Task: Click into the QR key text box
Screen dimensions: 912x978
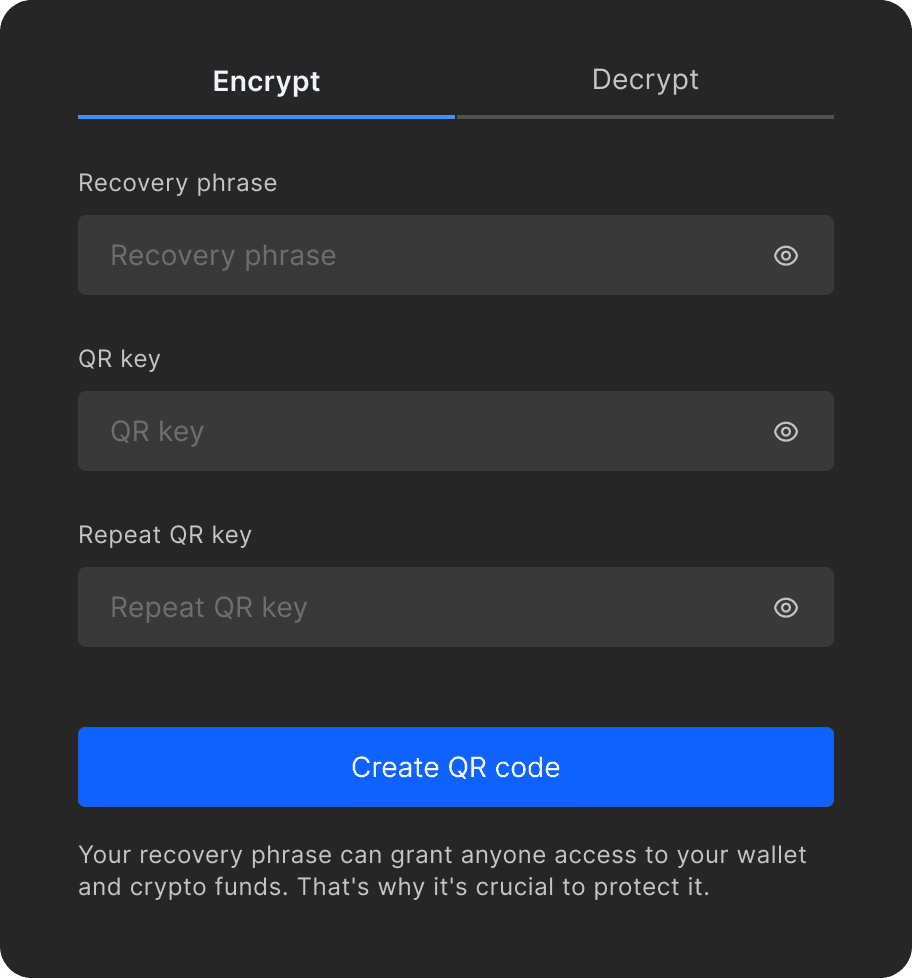Action: coord(430,432)
